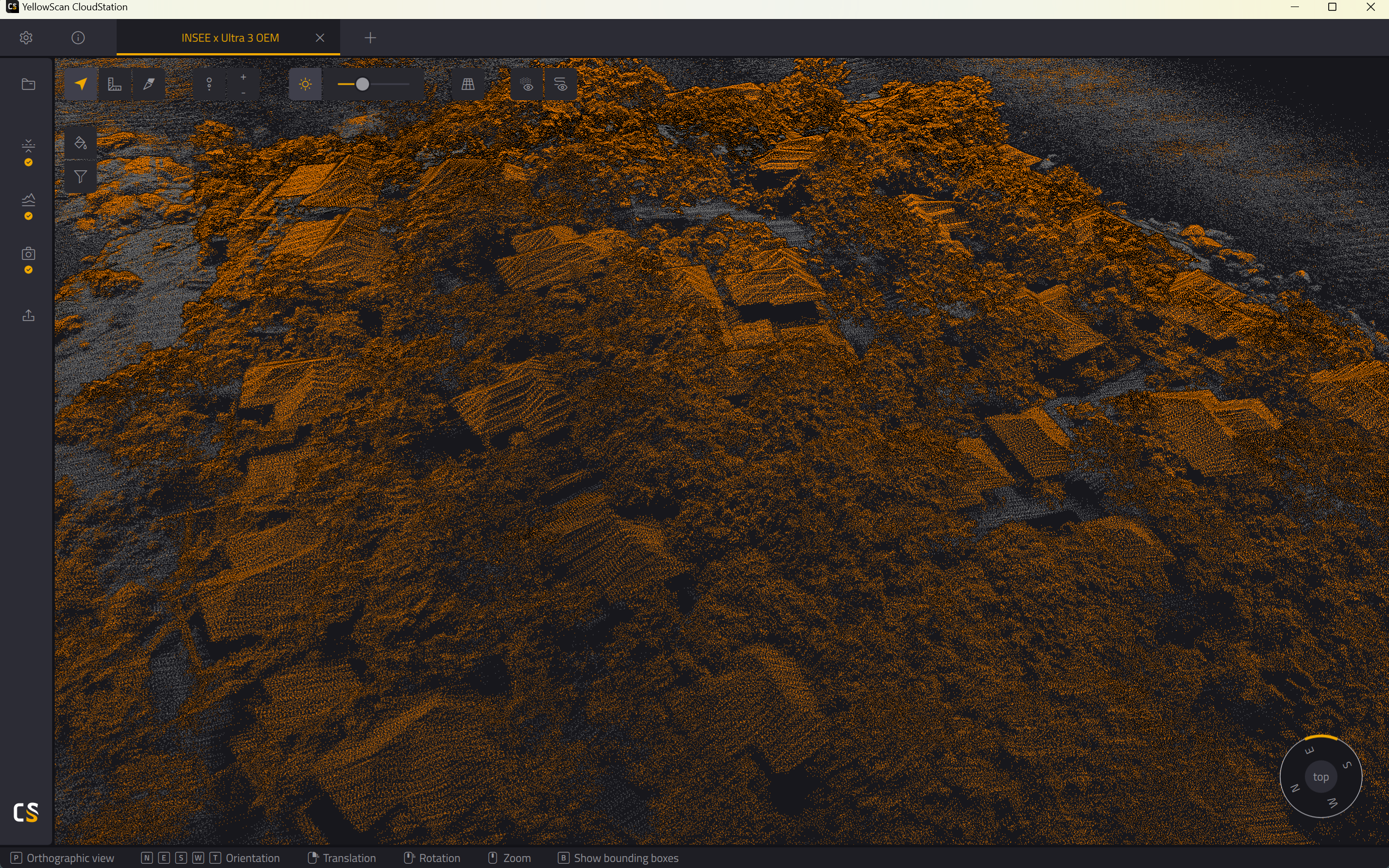The image size is (1389, 868).
Task: Switch to INSEE x Ultra 3 OEM tab
Action: click(230, 38)
